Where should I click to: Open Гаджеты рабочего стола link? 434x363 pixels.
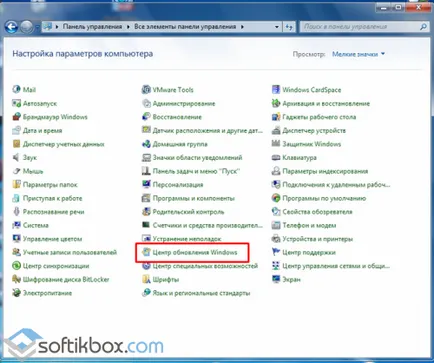click(x=319, y=117)
